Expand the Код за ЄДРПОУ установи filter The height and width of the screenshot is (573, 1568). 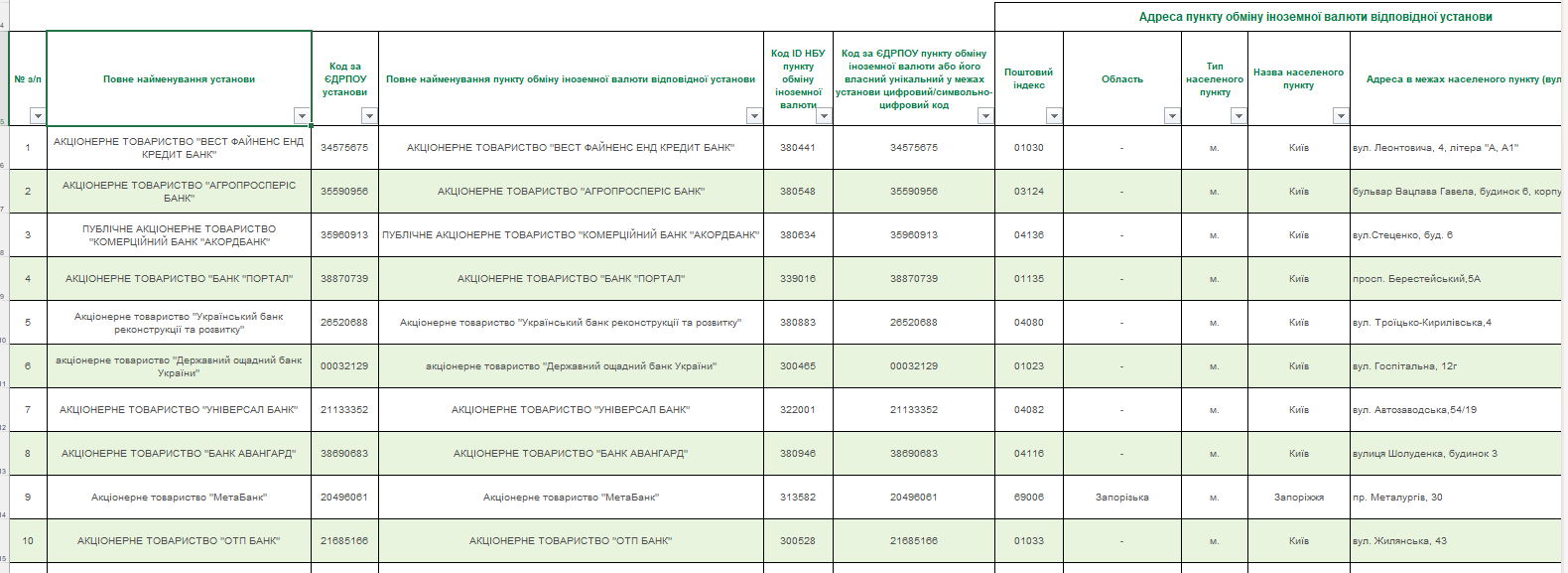point(369,116)
